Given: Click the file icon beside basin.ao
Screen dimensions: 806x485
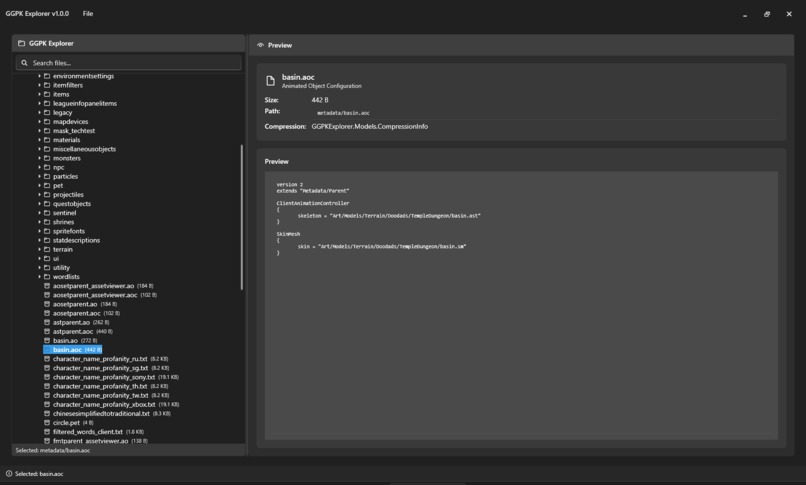Looking at the screenshot, I should (47, 341).
